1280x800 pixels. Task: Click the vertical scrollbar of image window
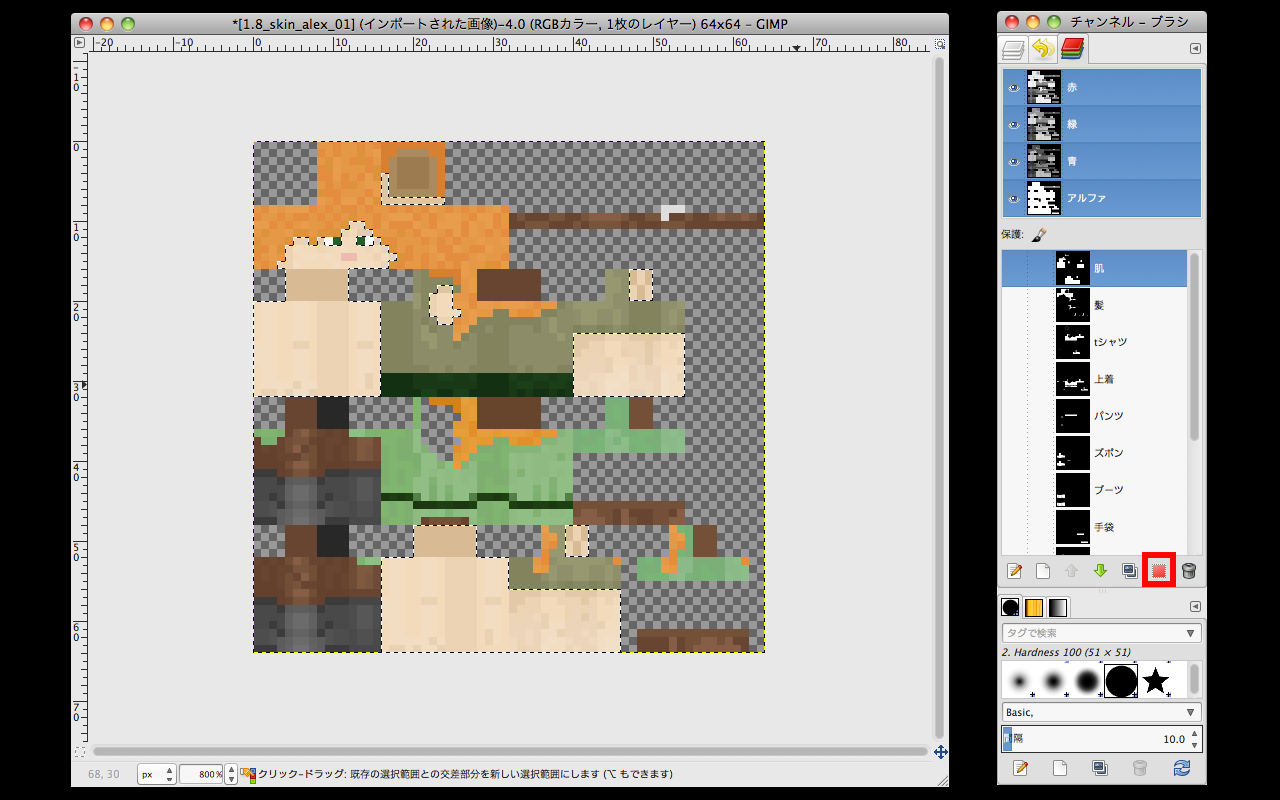point(939,396)
